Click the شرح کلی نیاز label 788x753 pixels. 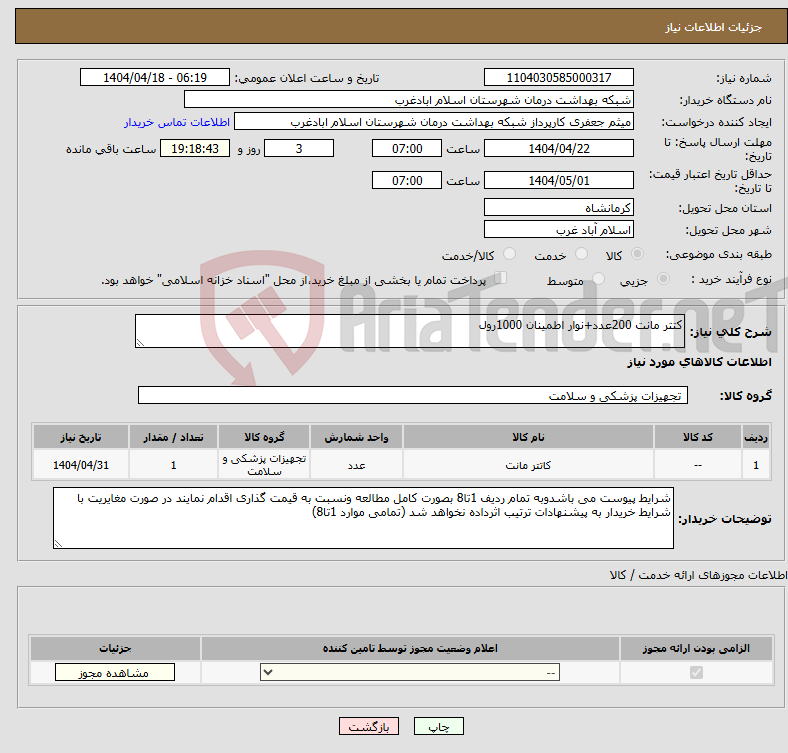tap(731, 332)
